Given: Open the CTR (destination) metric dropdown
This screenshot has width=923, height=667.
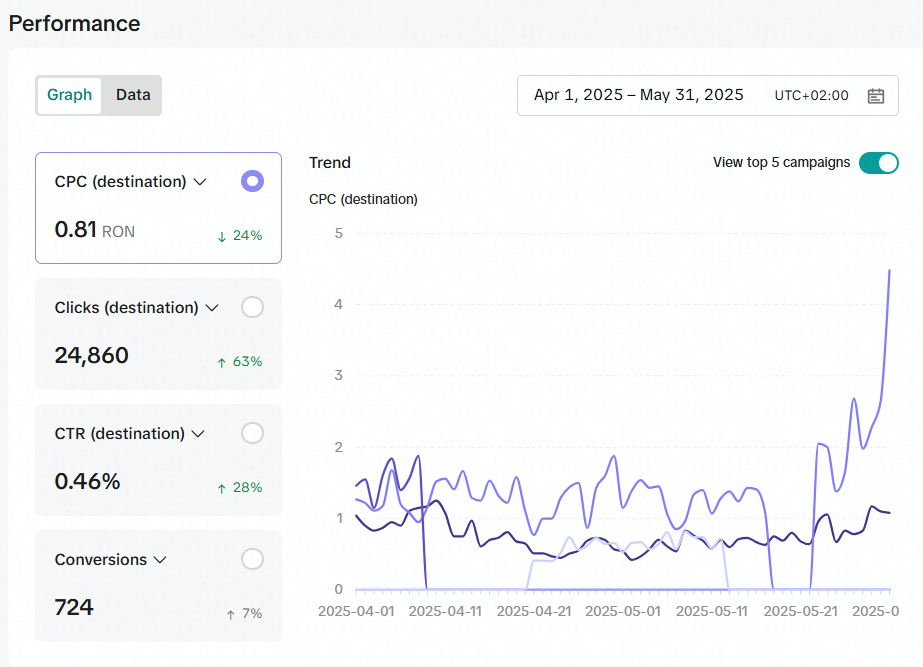Looking at the screenshot, I should click(198, 434).
